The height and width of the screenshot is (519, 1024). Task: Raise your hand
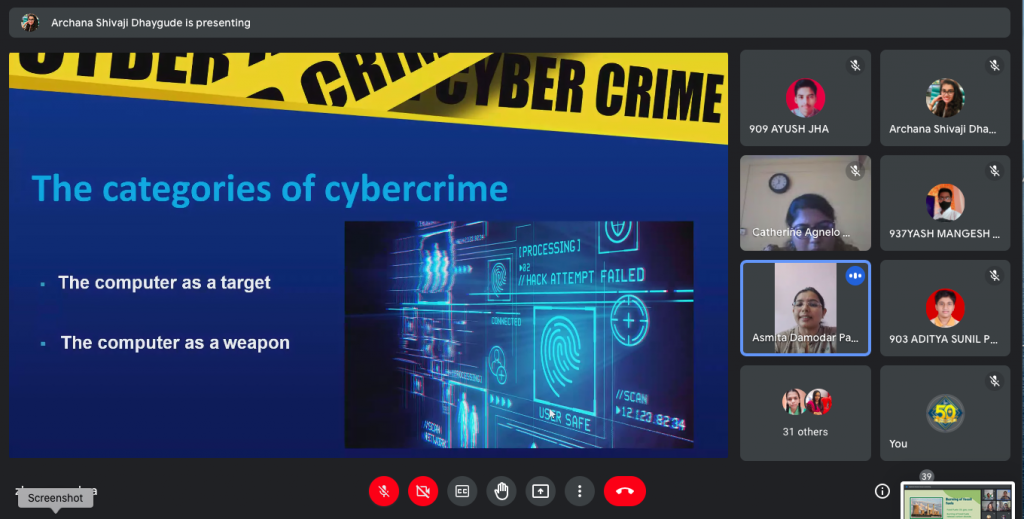[x=501, y=491]
